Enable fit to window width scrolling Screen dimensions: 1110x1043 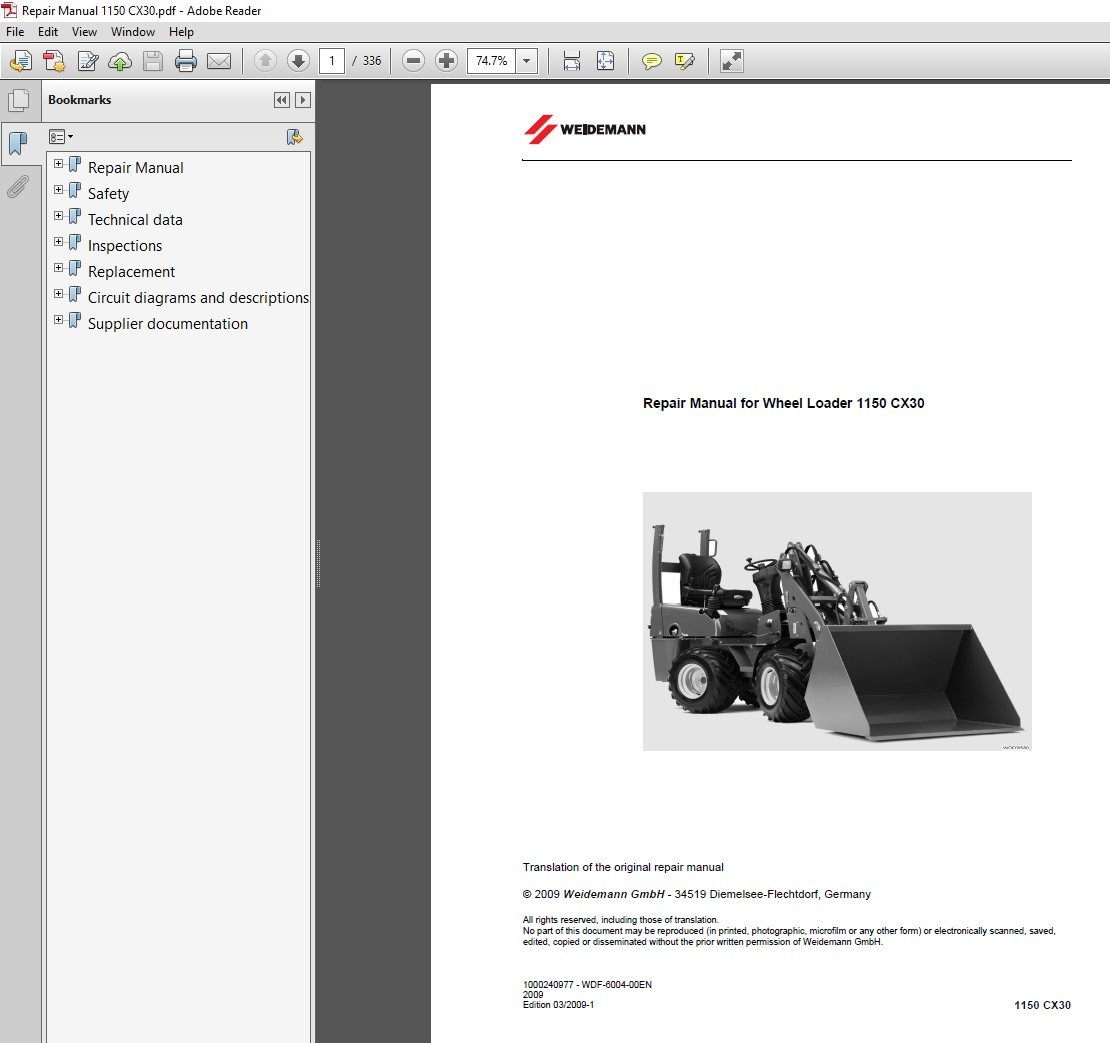[572, 62]
